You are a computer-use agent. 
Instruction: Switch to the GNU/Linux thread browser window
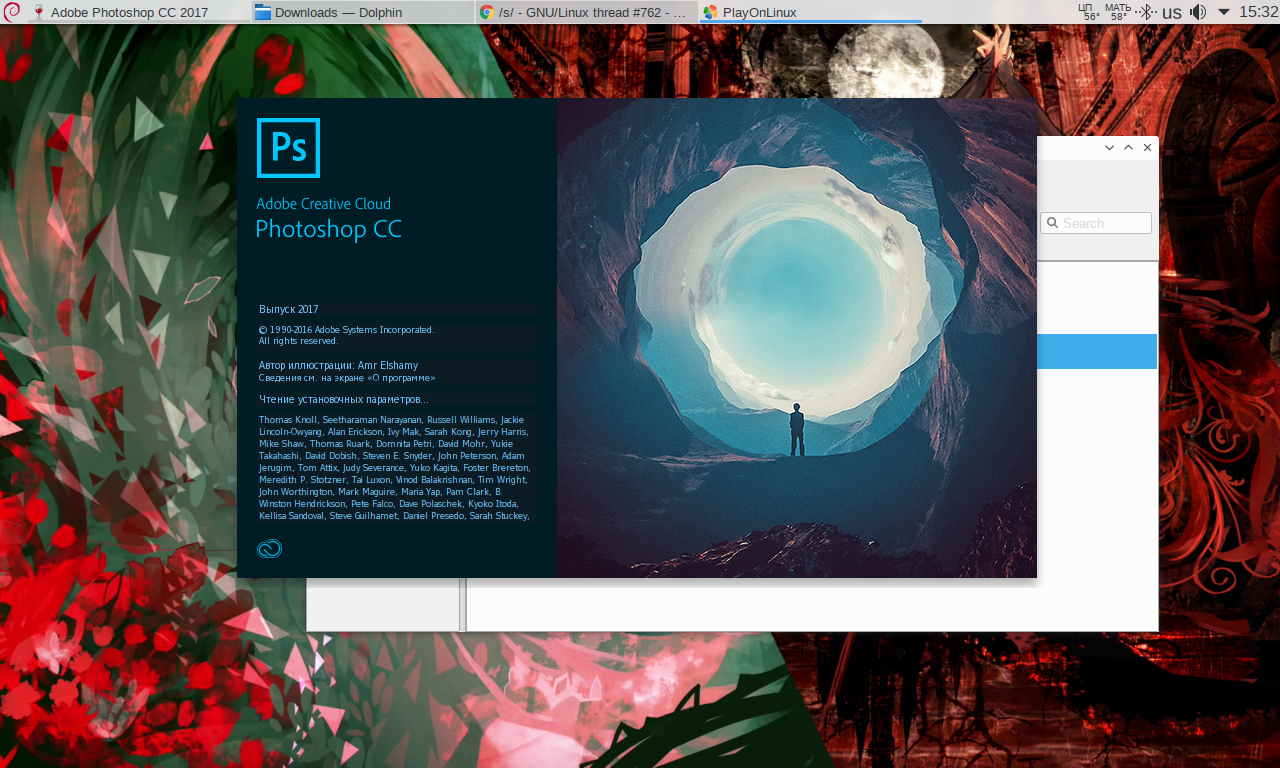[x=586, y=12]
